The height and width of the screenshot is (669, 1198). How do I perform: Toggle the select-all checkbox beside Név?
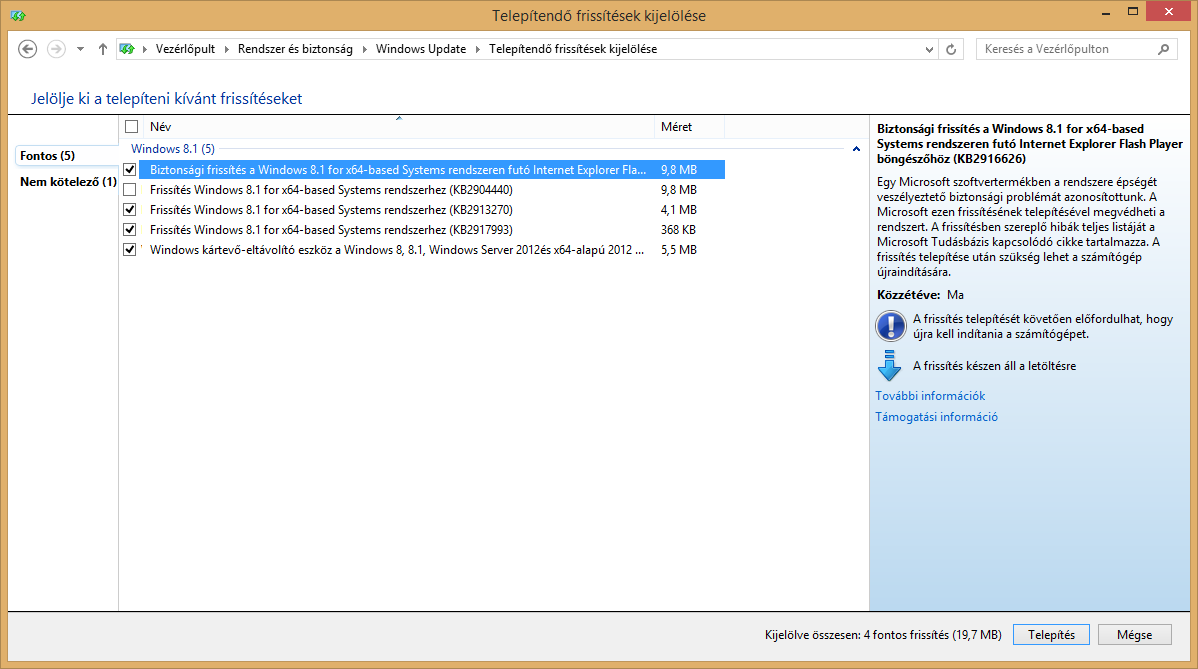(x=131, y=127)
